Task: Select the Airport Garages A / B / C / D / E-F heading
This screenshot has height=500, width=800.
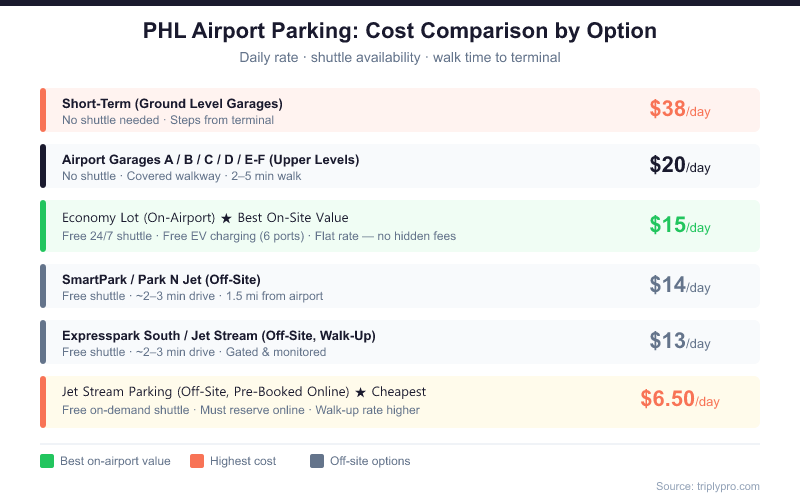Action: pos(210,159)
